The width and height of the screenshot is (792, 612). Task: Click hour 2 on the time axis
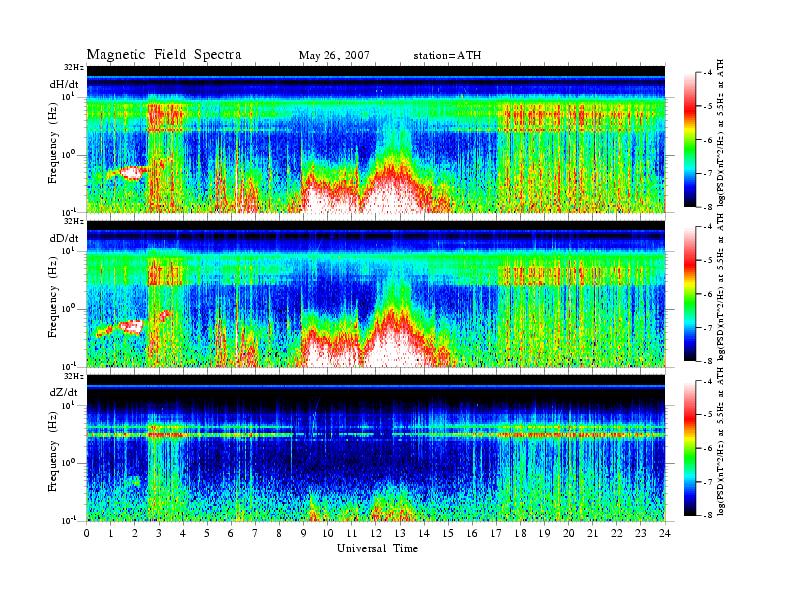(x=135, y=534)
